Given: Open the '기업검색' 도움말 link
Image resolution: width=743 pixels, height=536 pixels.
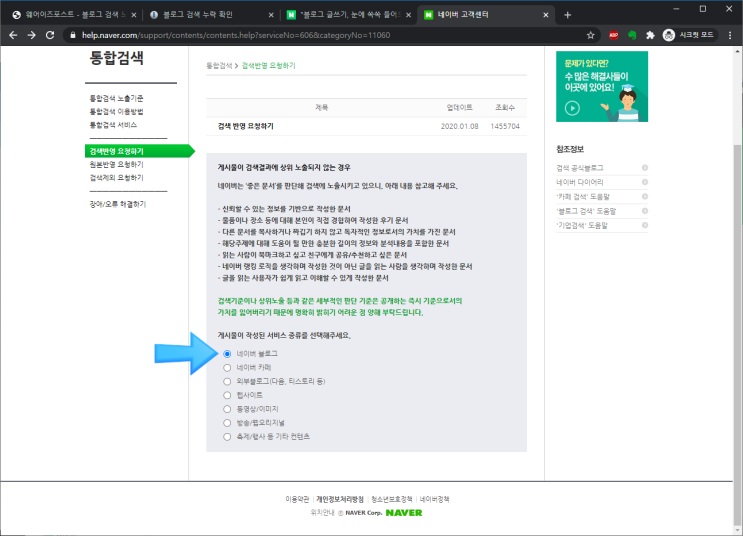Looking at the screenshot, I should coord(582,225).
